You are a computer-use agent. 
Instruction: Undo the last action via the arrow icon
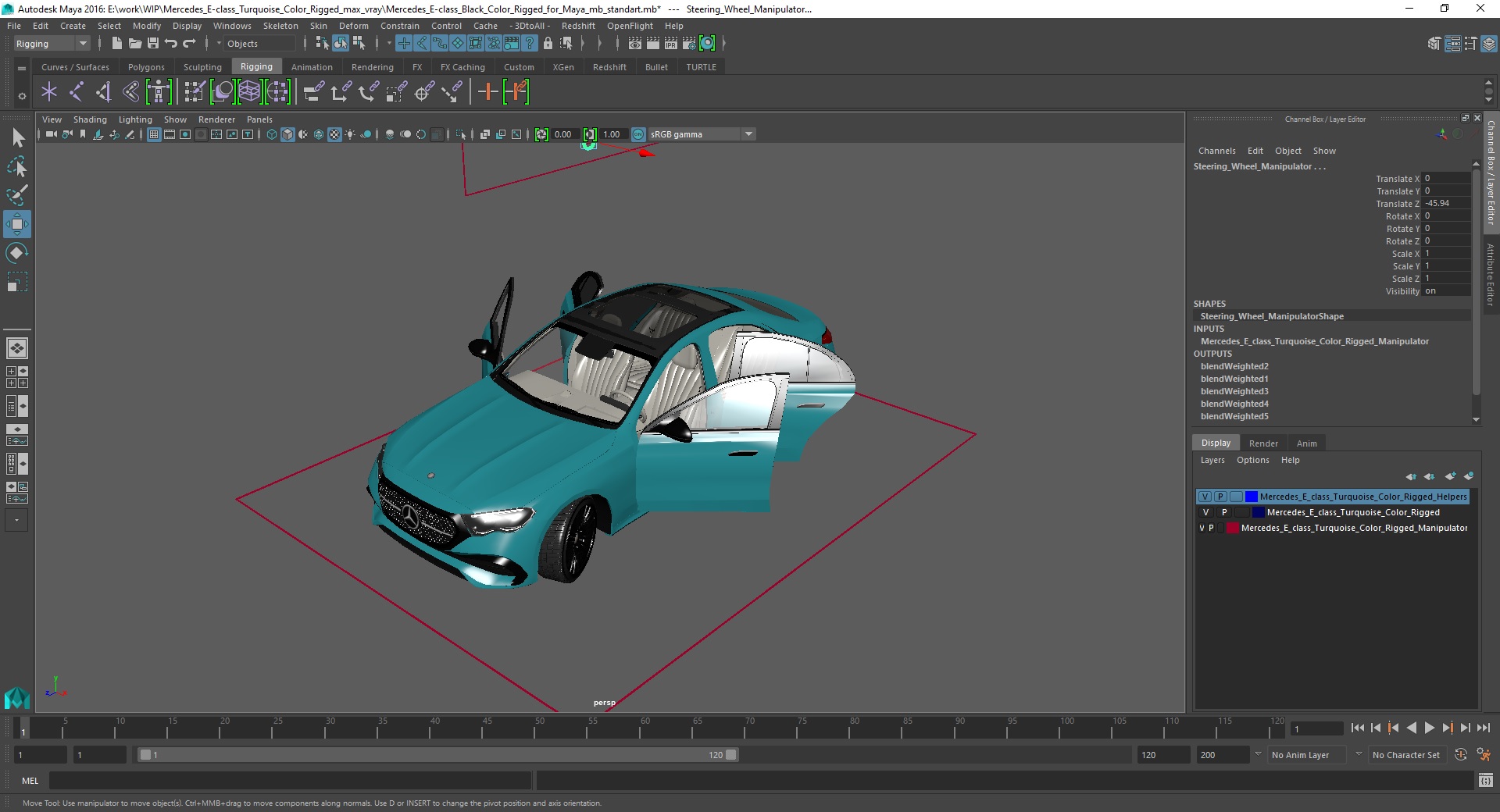(x=171, y=44)
